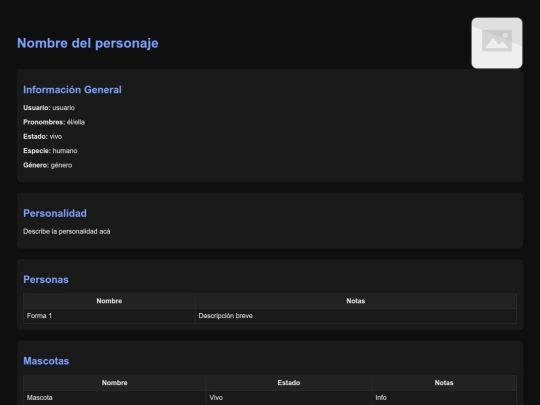Click the 'Especie: humano' line

[50, 151]
